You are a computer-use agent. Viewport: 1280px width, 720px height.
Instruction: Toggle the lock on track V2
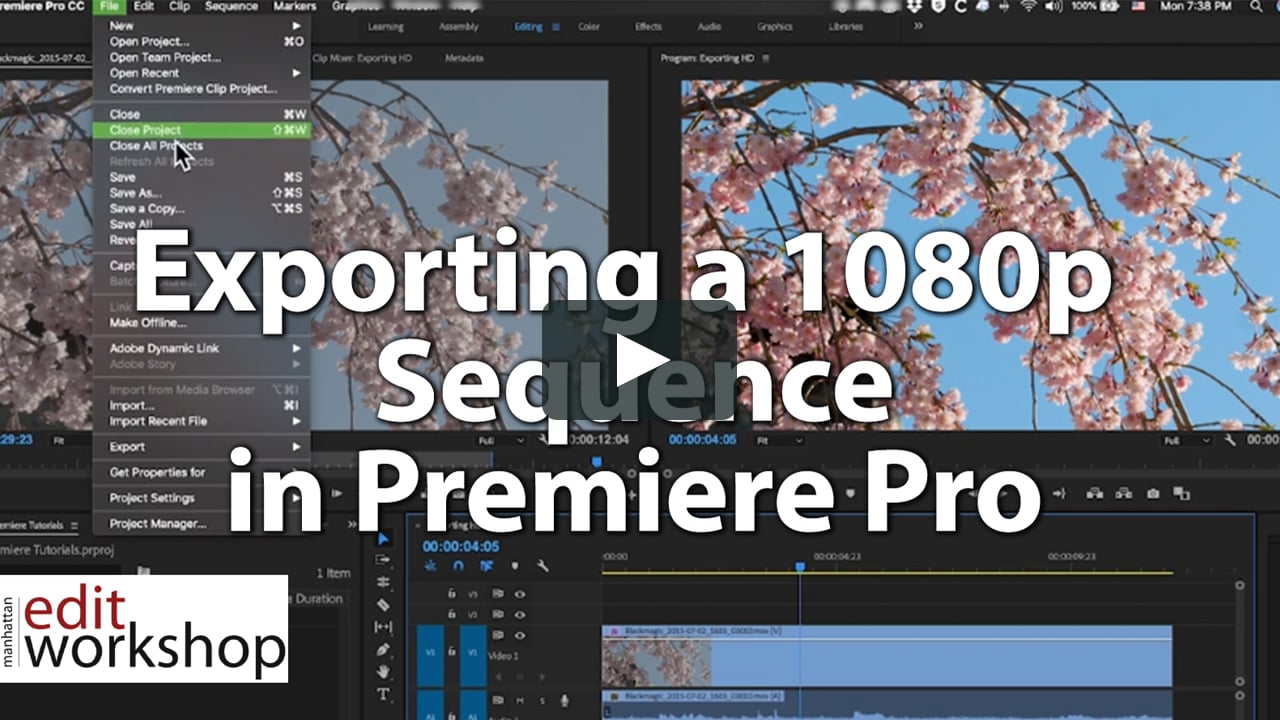pyautogui.click(x=452, y=614)
